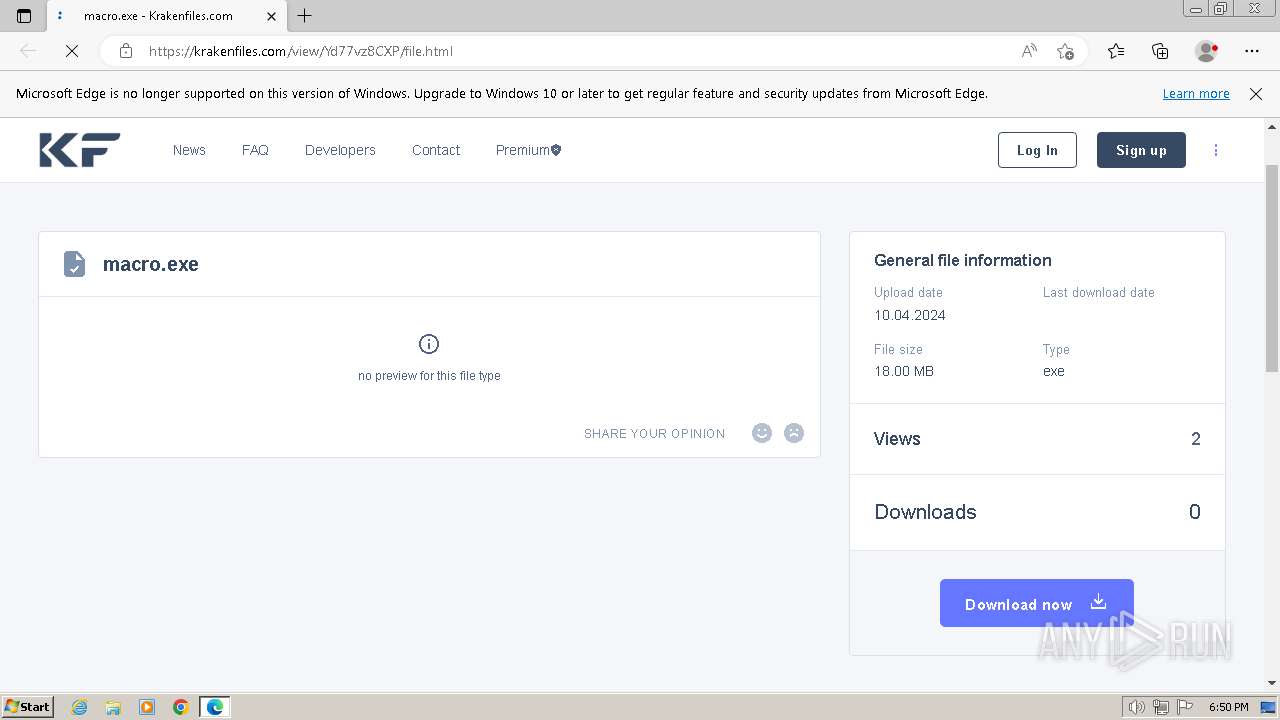Open the Action Center flag icon
The width and height of the screenshot is (1280, 720).
(x=1184, y=707)
